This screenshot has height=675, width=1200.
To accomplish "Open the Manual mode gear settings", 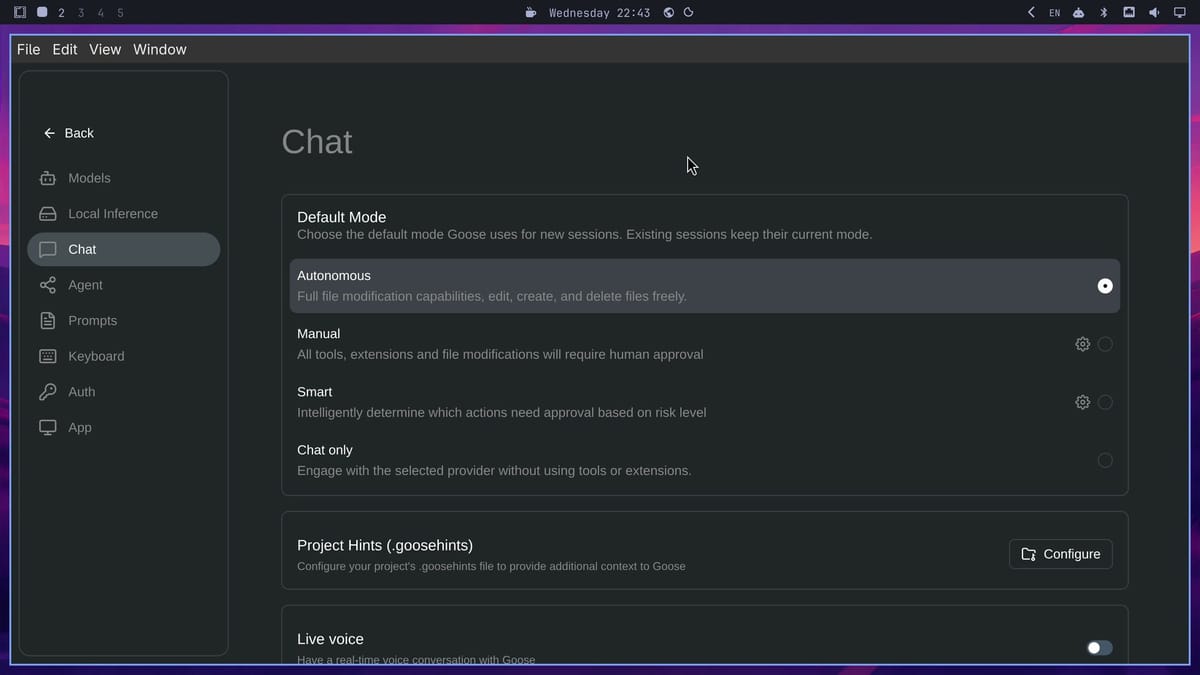I will [x=1082, y=344].
